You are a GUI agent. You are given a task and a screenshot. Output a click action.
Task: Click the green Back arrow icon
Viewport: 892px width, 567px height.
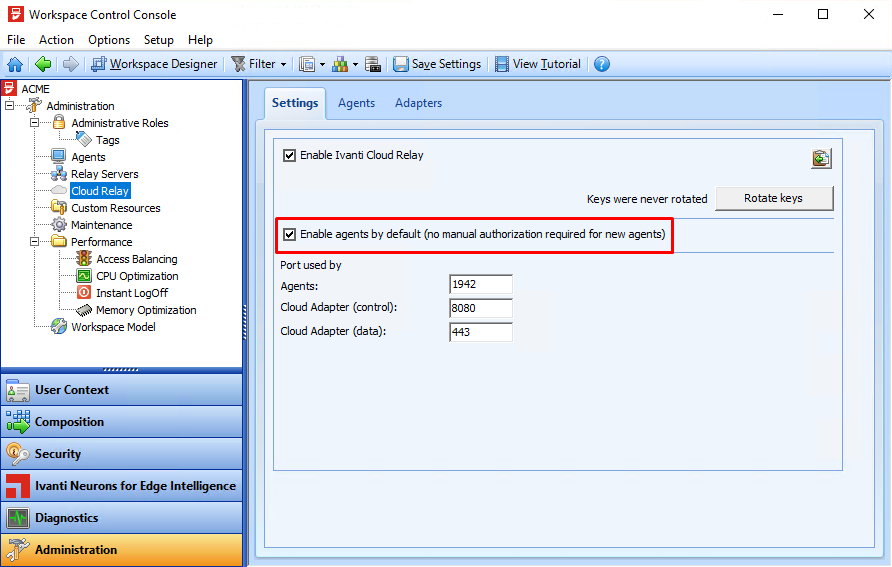click(x=43, y=64)
